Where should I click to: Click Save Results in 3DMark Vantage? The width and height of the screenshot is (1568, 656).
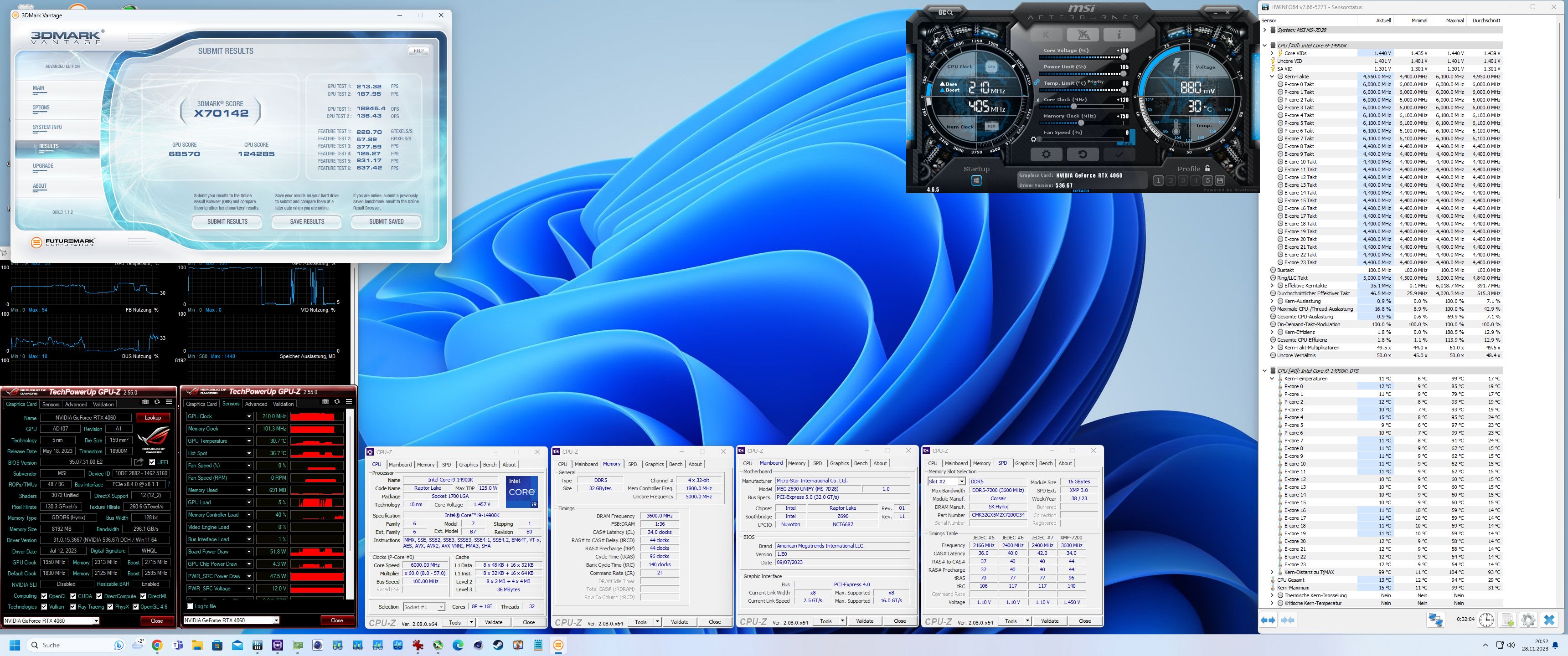click(x=307, y=221)
